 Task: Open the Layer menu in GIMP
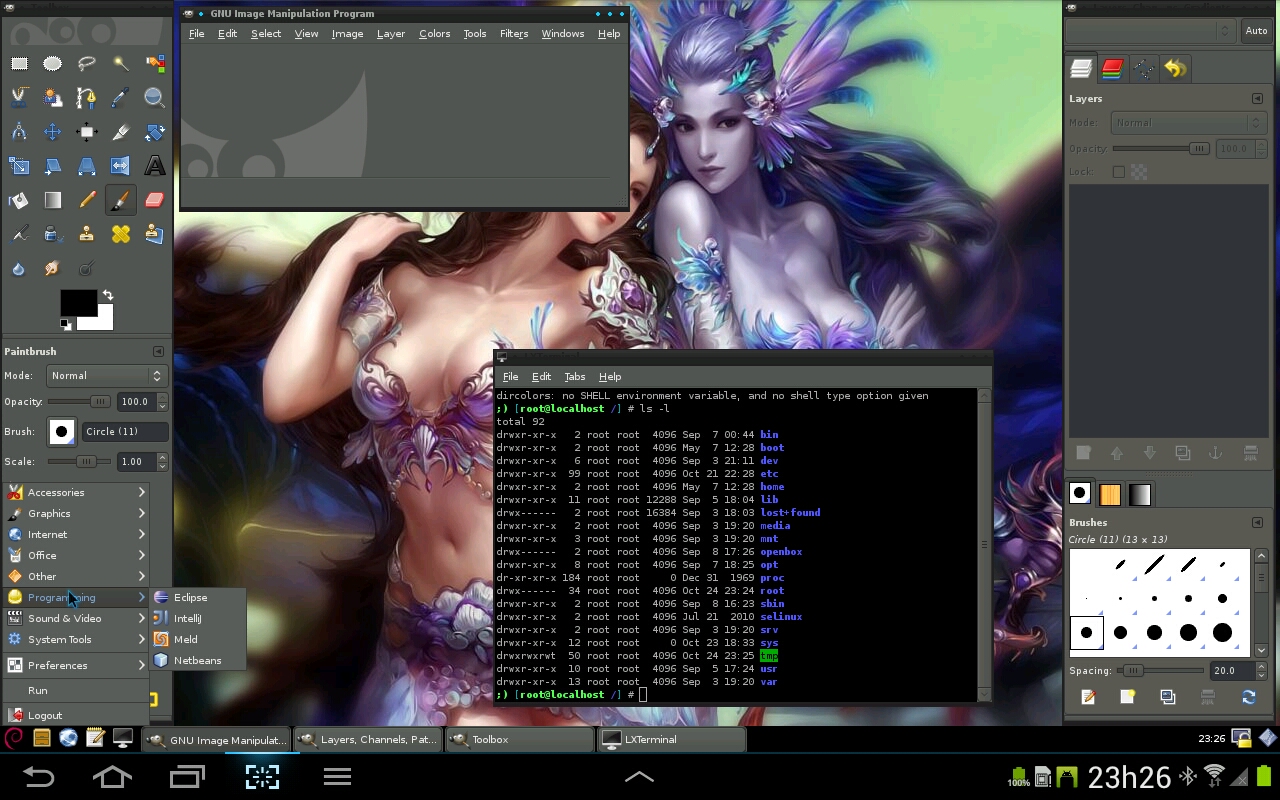click(x=391, y=33)
